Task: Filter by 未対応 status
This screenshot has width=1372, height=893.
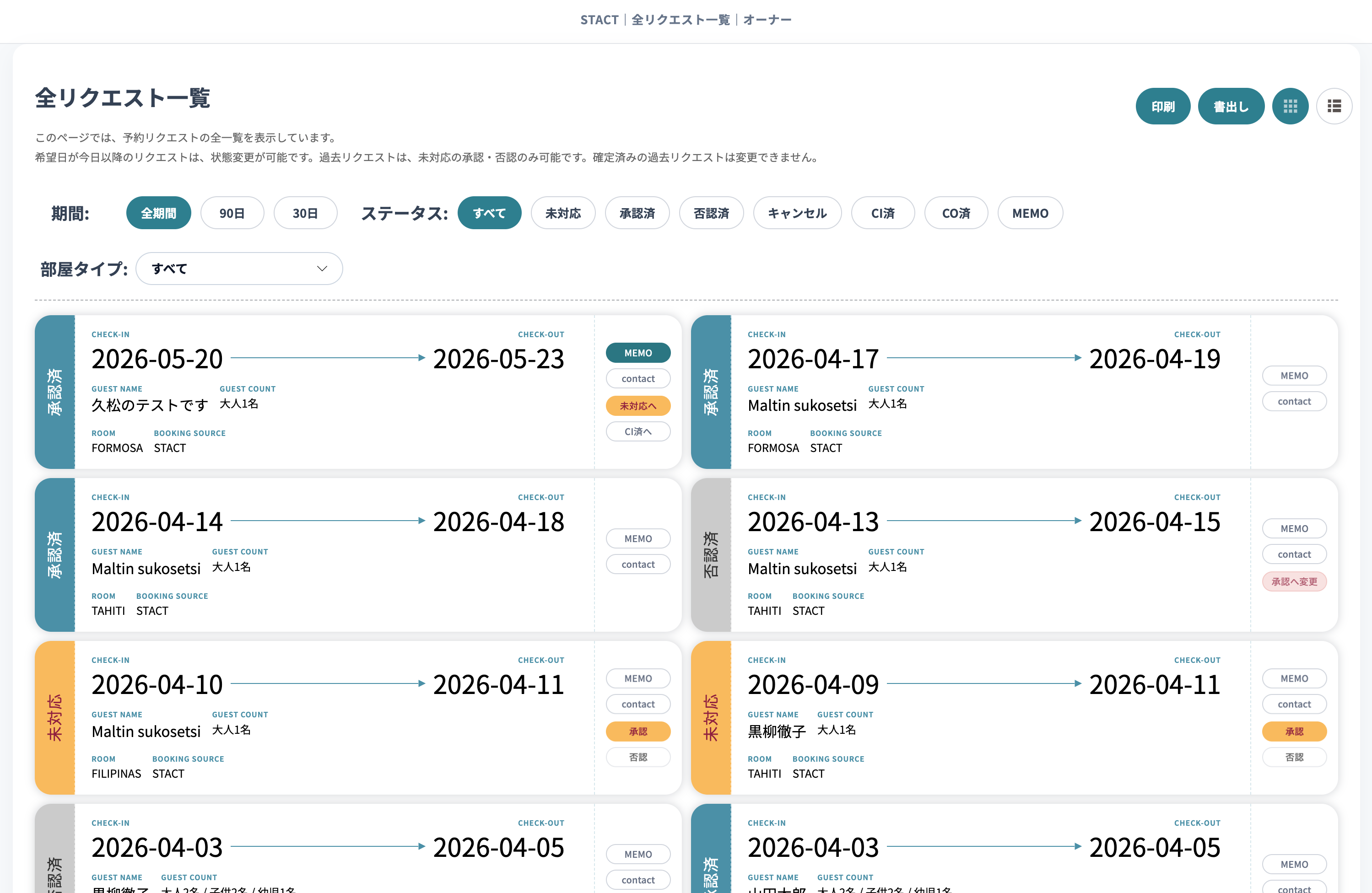Action: click(563, 213)
